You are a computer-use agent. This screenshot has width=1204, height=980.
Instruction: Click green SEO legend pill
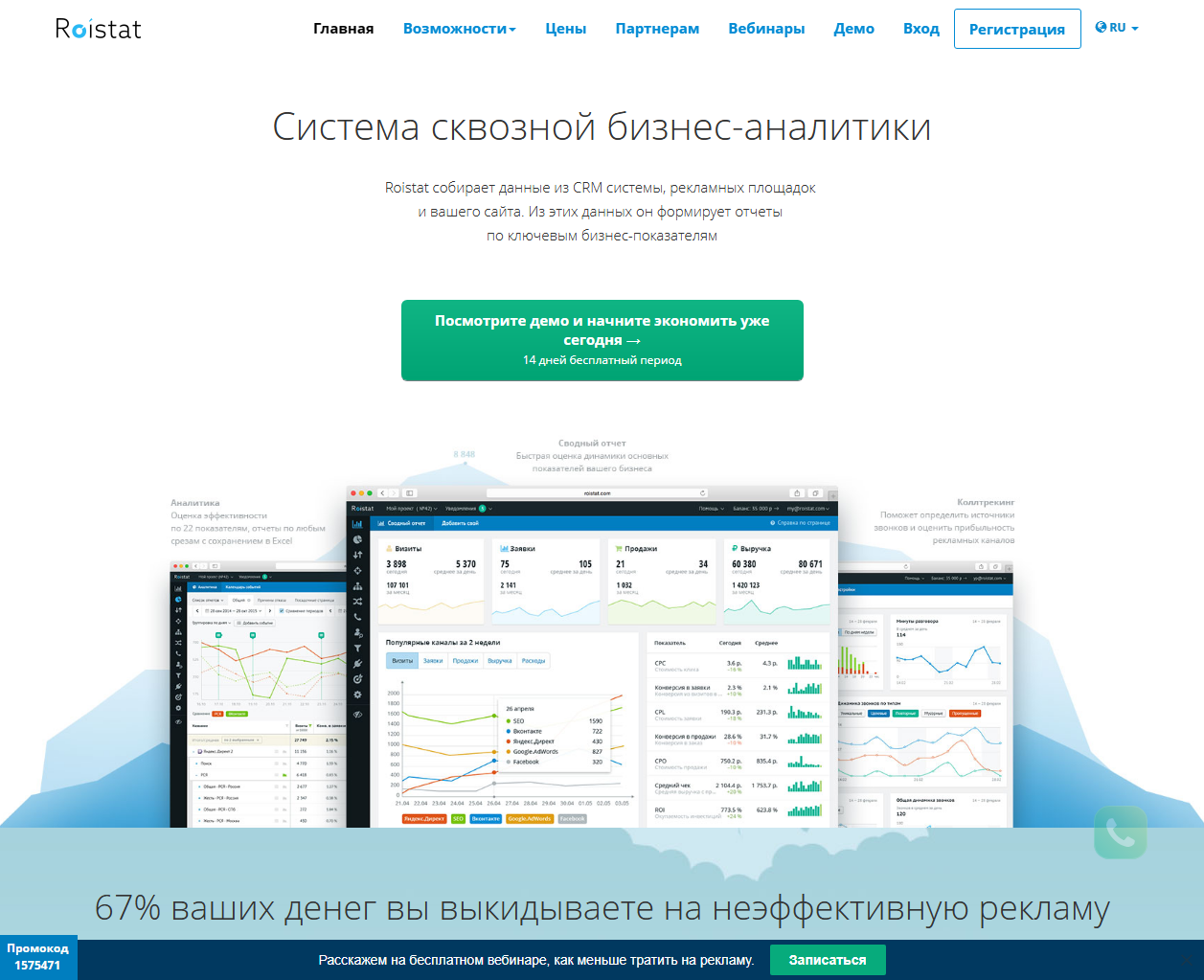(x=458, y=819)
